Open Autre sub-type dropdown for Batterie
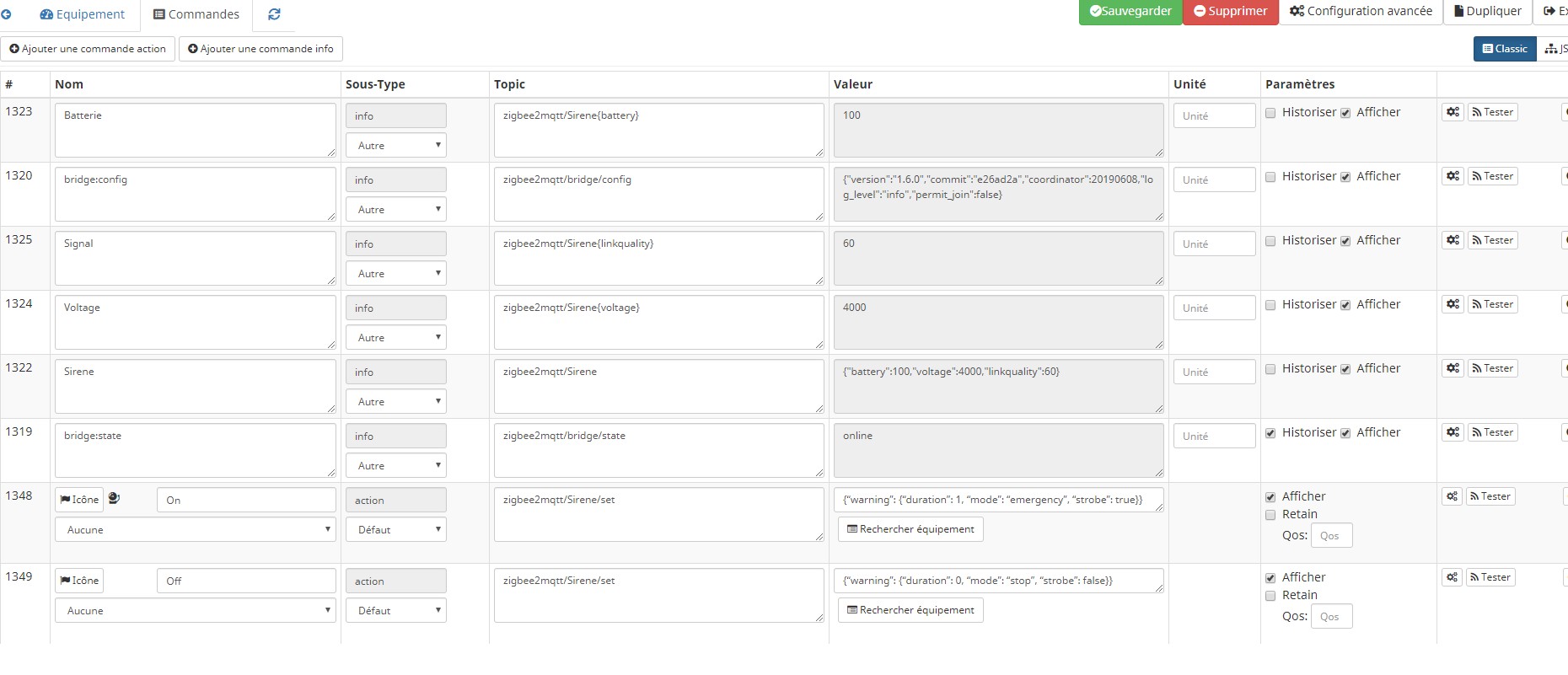The image size is (1568, 675). [x=395, y=145]
